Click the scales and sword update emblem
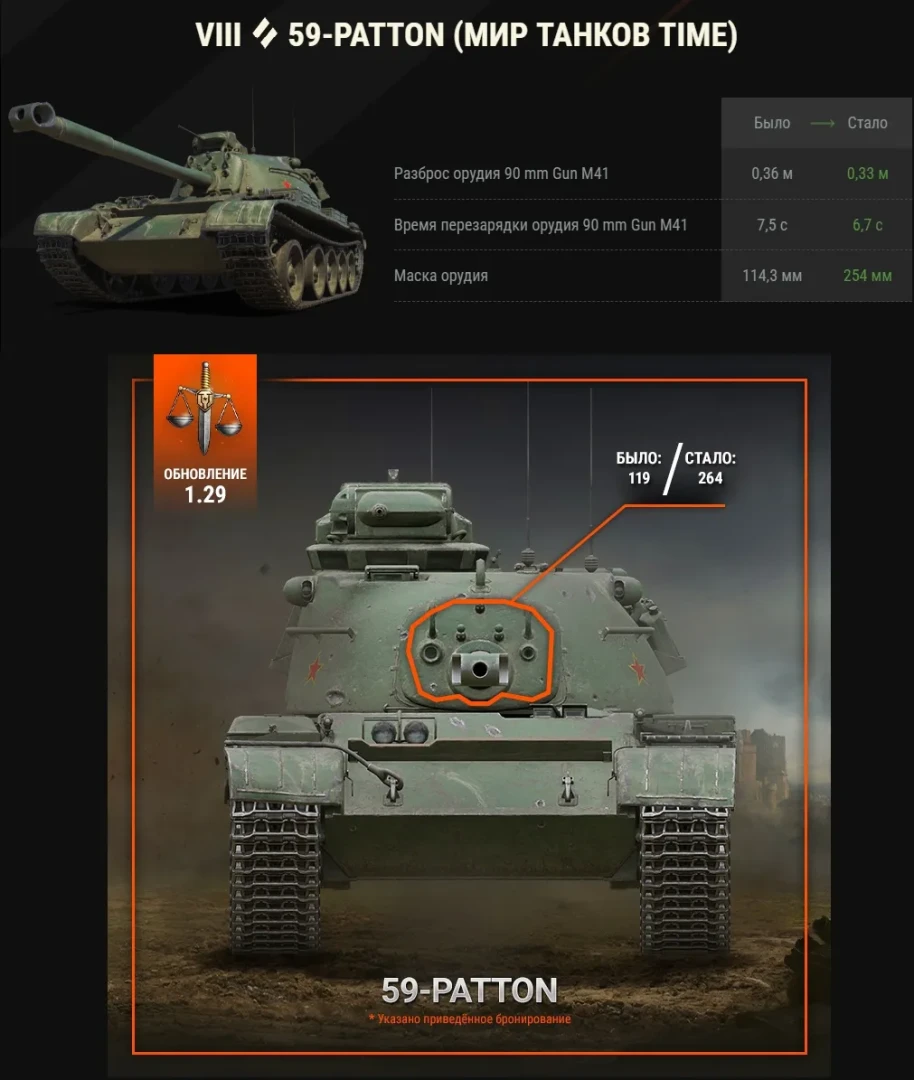This screenshot has height=1080, width=914. click(x=205, y=408)
